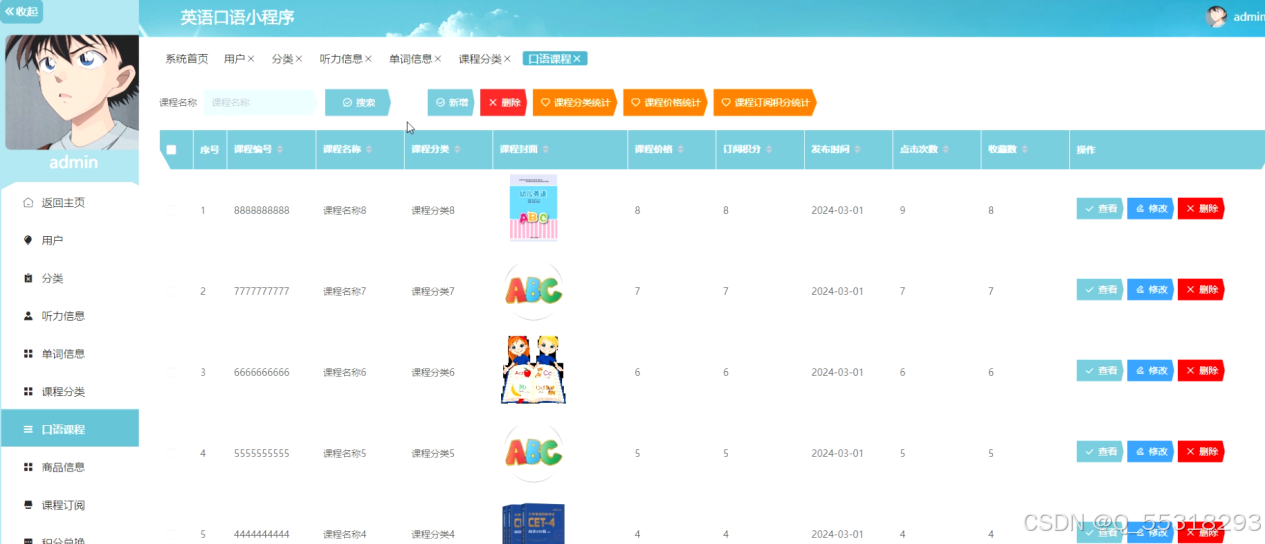Viewport: 1265px width, 544px height.
Task: Switch to the 单词信息 tab
Action: pos(411,59)
